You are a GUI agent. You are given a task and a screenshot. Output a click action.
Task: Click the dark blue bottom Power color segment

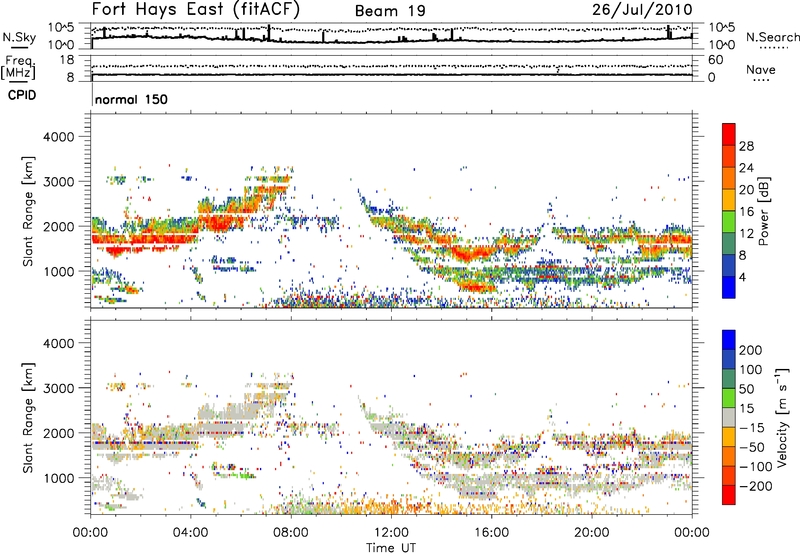[729, 287]
